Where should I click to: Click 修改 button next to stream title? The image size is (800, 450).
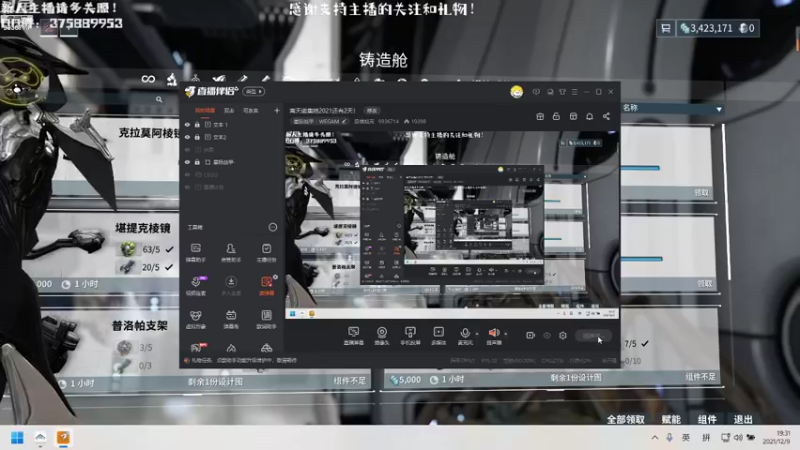(372, 111)
